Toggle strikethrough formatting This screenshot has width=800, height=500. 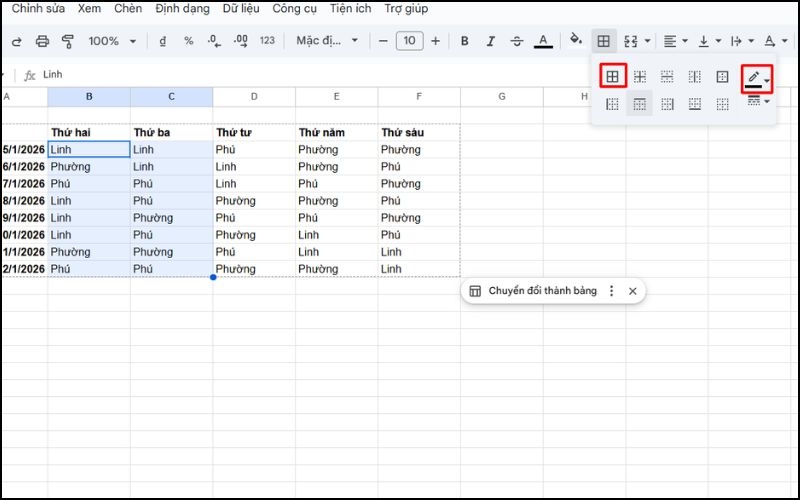click(x=516, y=41)
